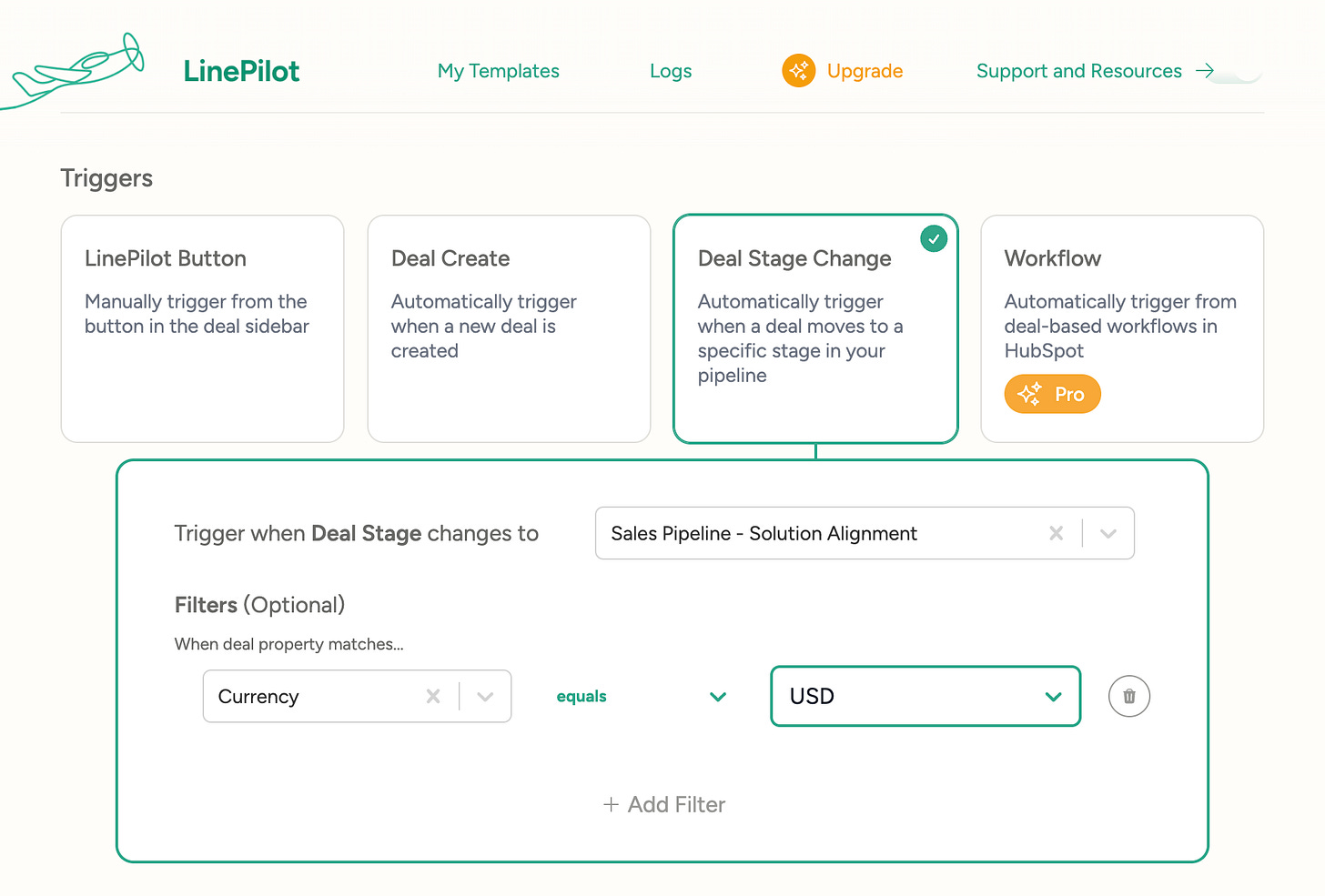Go to the Logs page
Viewport: 1325px width, 896px height.
click(x=671, y=71)
